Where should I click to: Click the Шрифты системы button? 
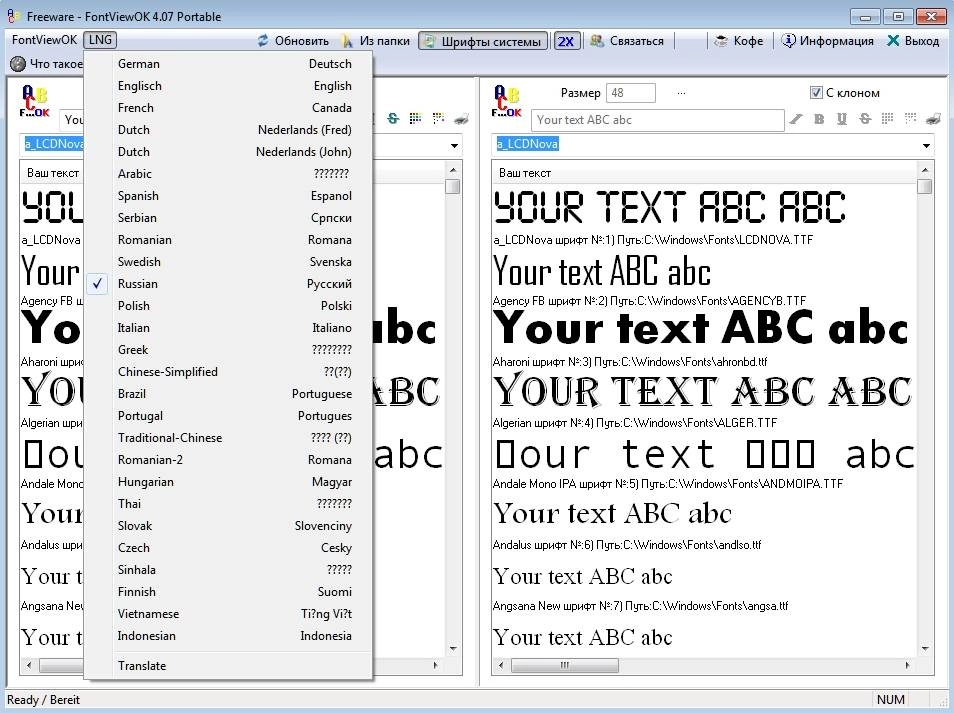pos(483,41)
